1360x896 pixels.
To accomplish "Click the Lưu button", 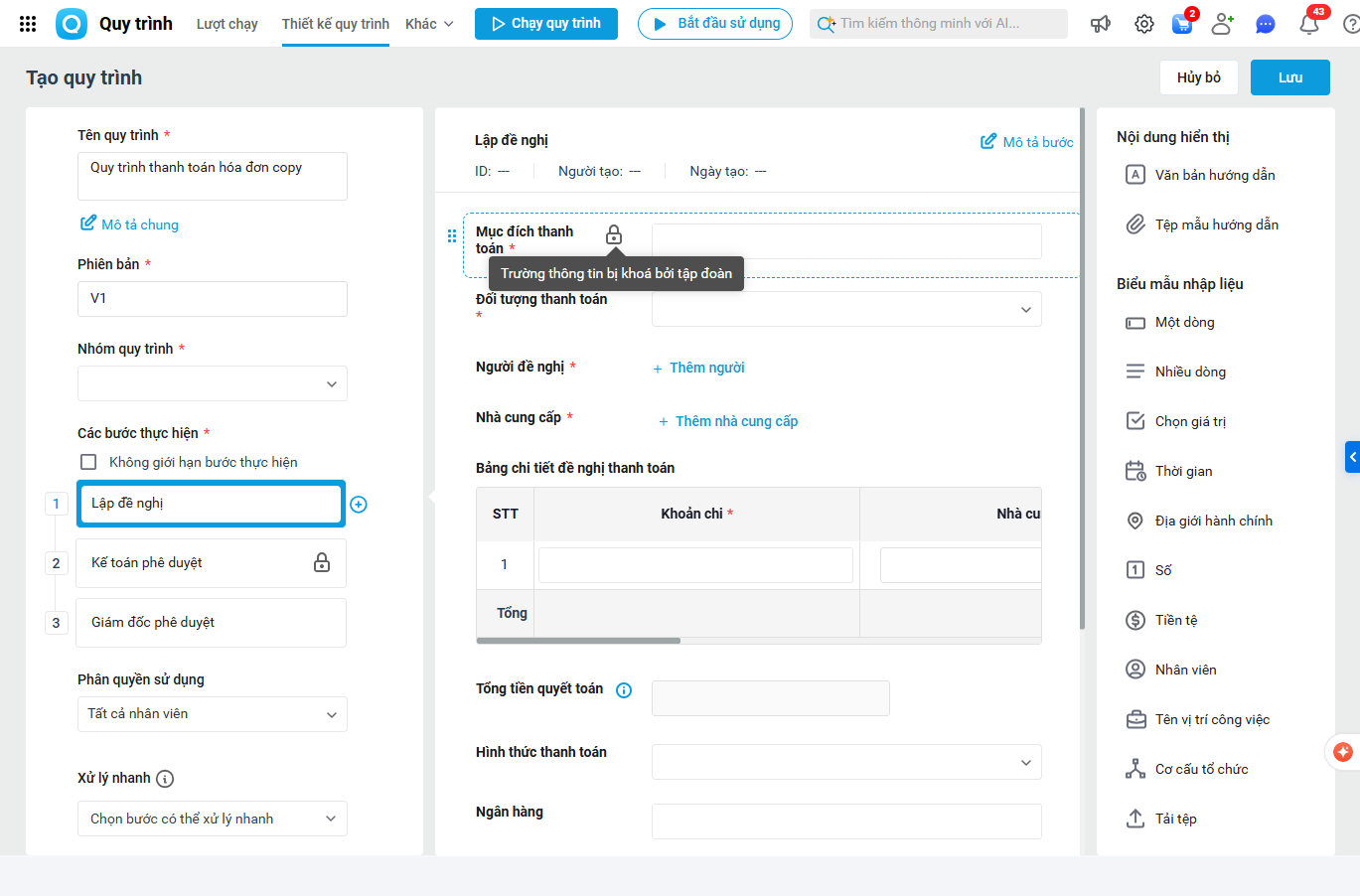I will [x=1289, y=77].
